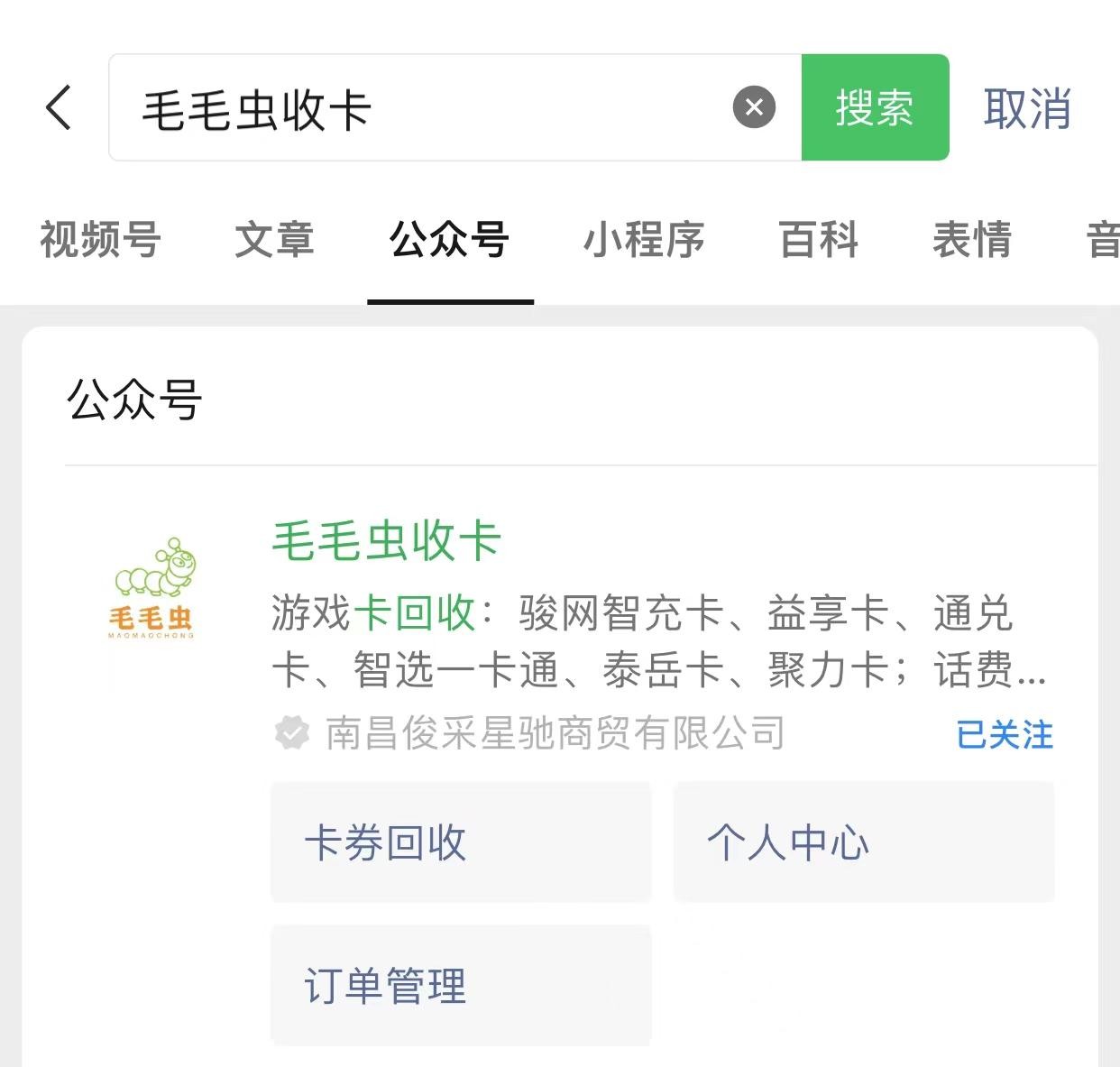The height and width of the screenshot is (1067, 1120).
Task: Open the 订单管理 menu shortcut
Action: (461, 985)
